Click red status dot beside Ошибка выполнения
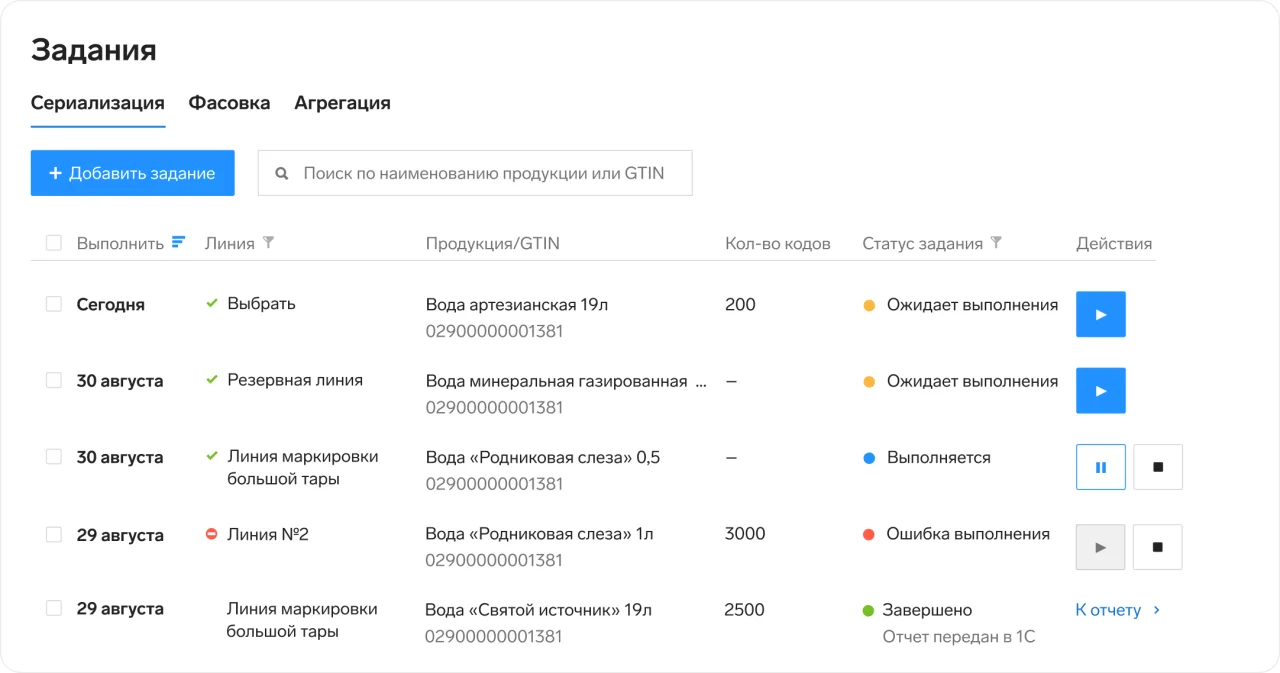The image size is (1280, 673). click(869, 534)
